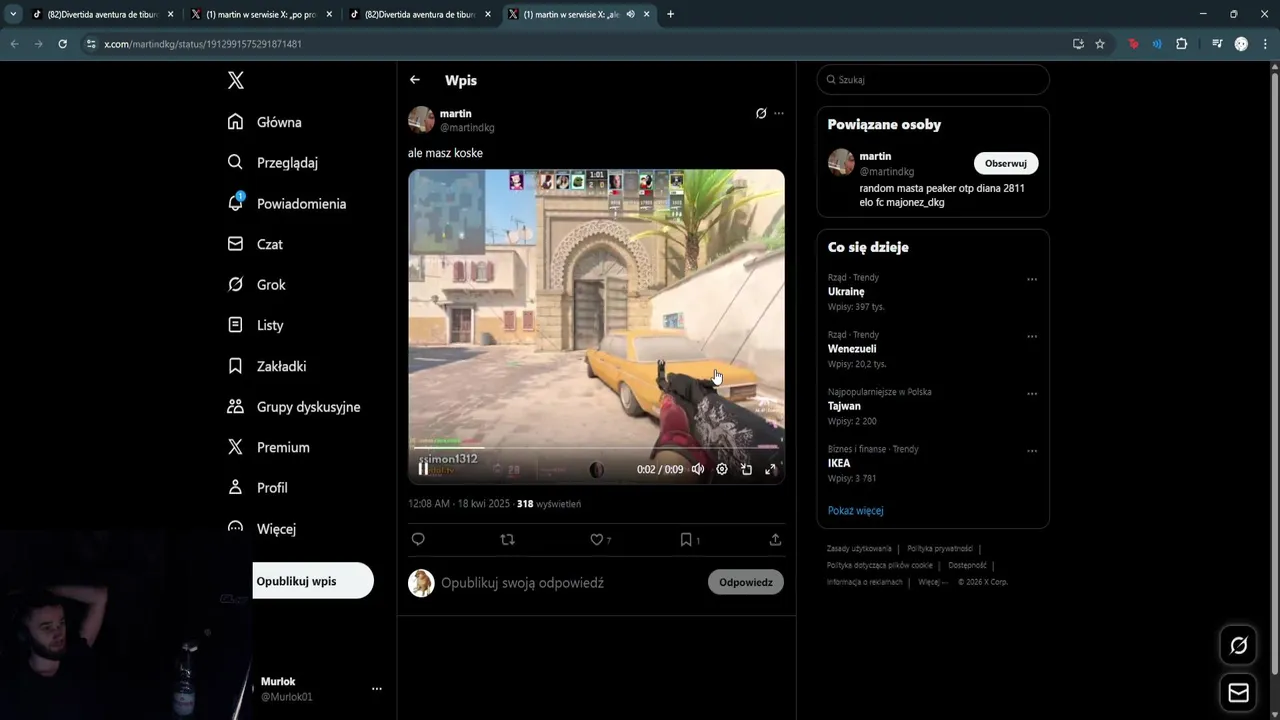Like the post with heart icon
The image size is (1280, 720).
596,539
